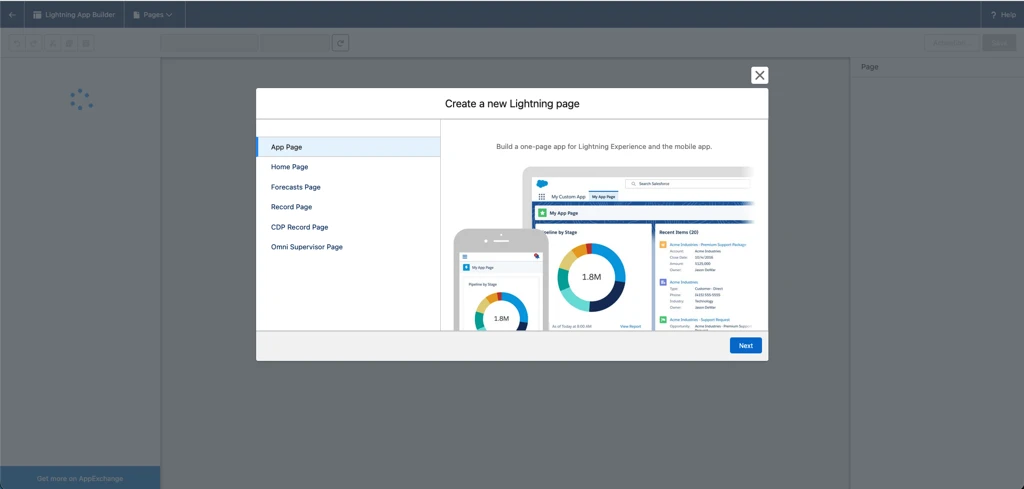
Task: Select Home Page type
Action: [x=348, y=167]
